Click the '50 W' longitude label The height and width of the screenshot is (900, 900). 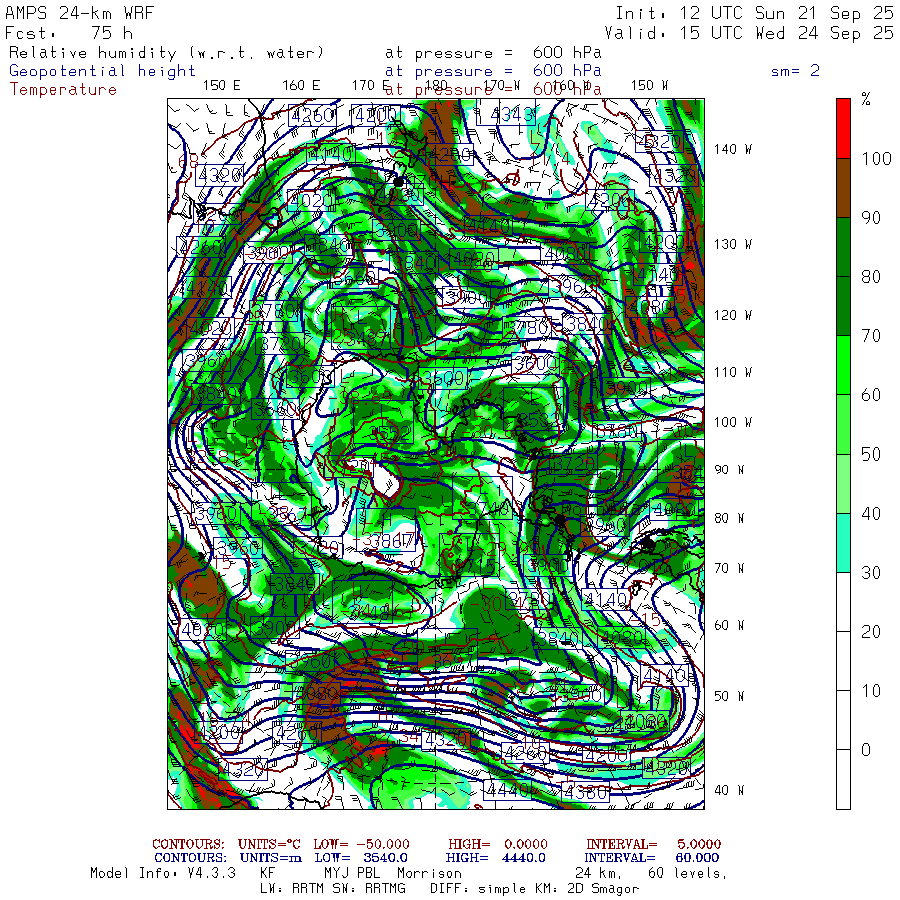tap(729, 696)
